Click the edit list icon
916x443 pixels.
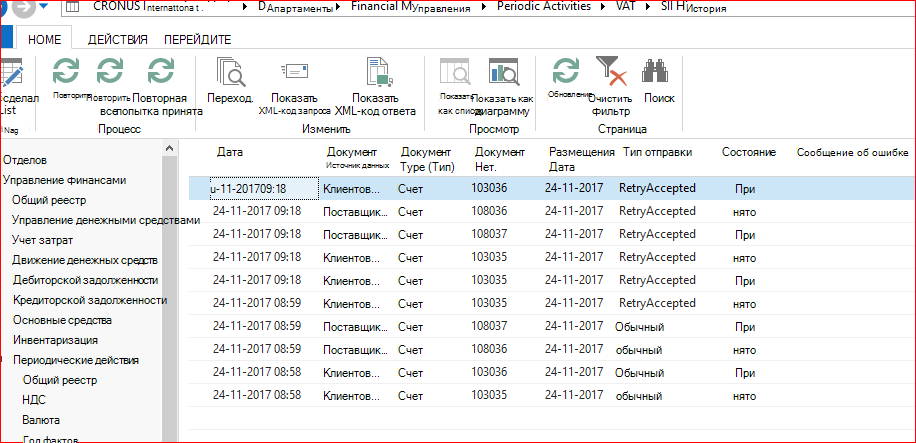12,72
